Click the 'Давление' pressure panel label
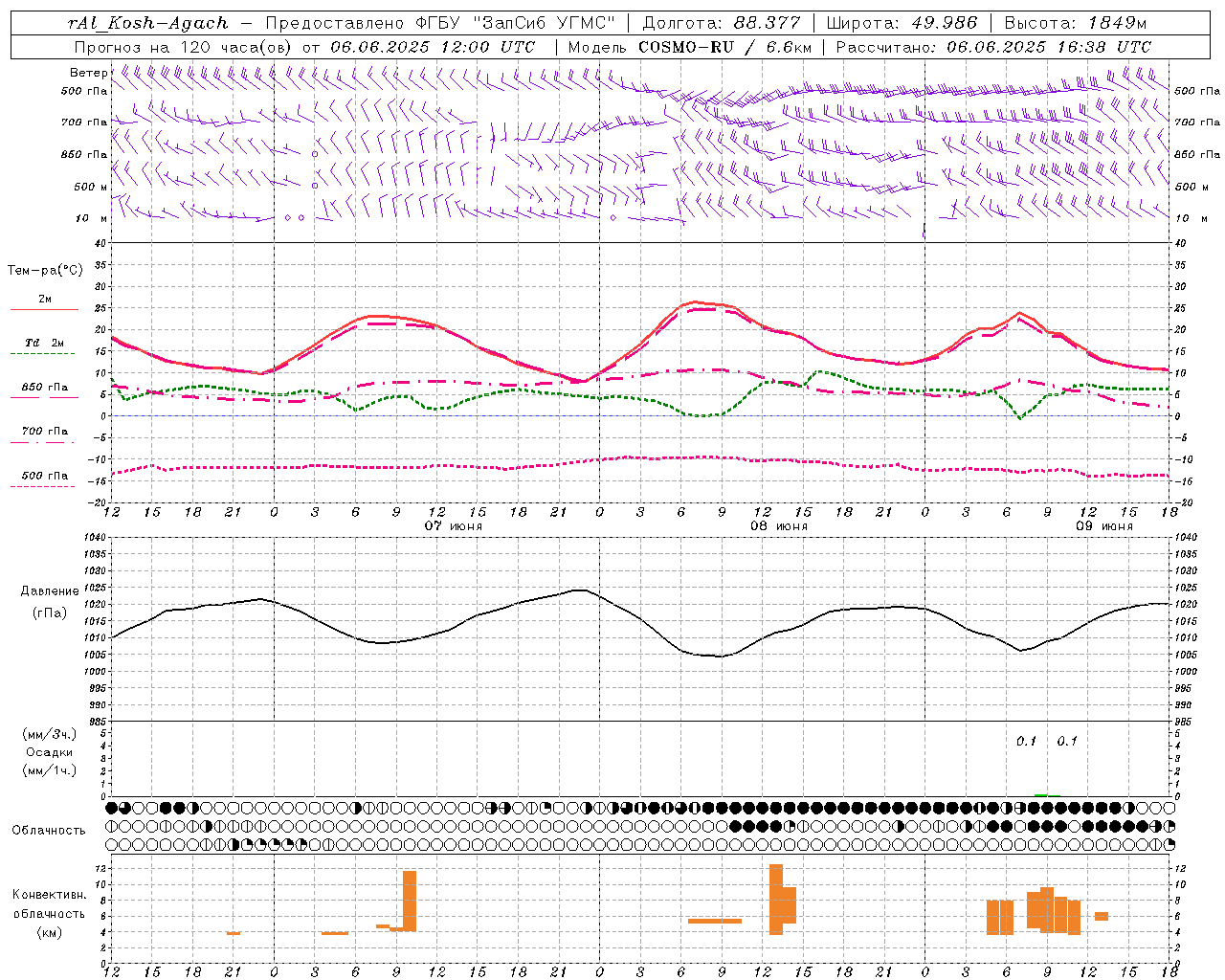 [48, 591]
